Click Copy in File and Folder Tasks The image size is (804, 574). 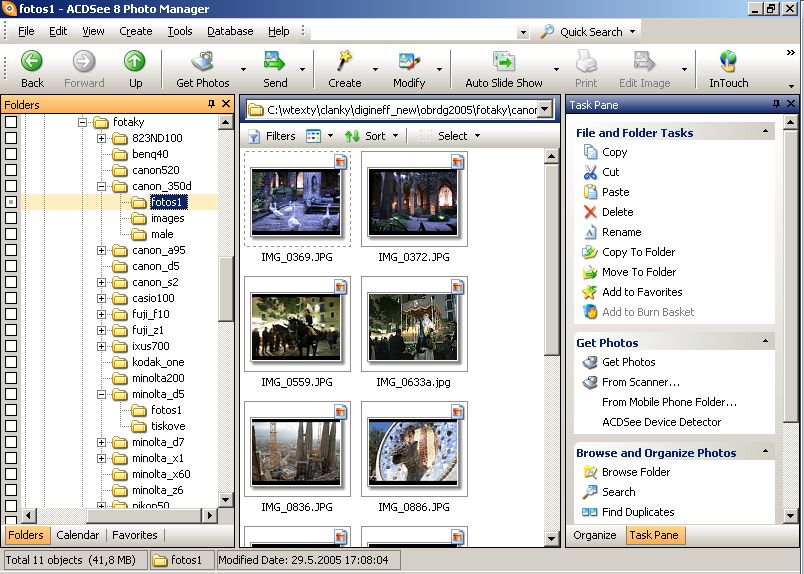pyautogui.click(x=614, y=152)
